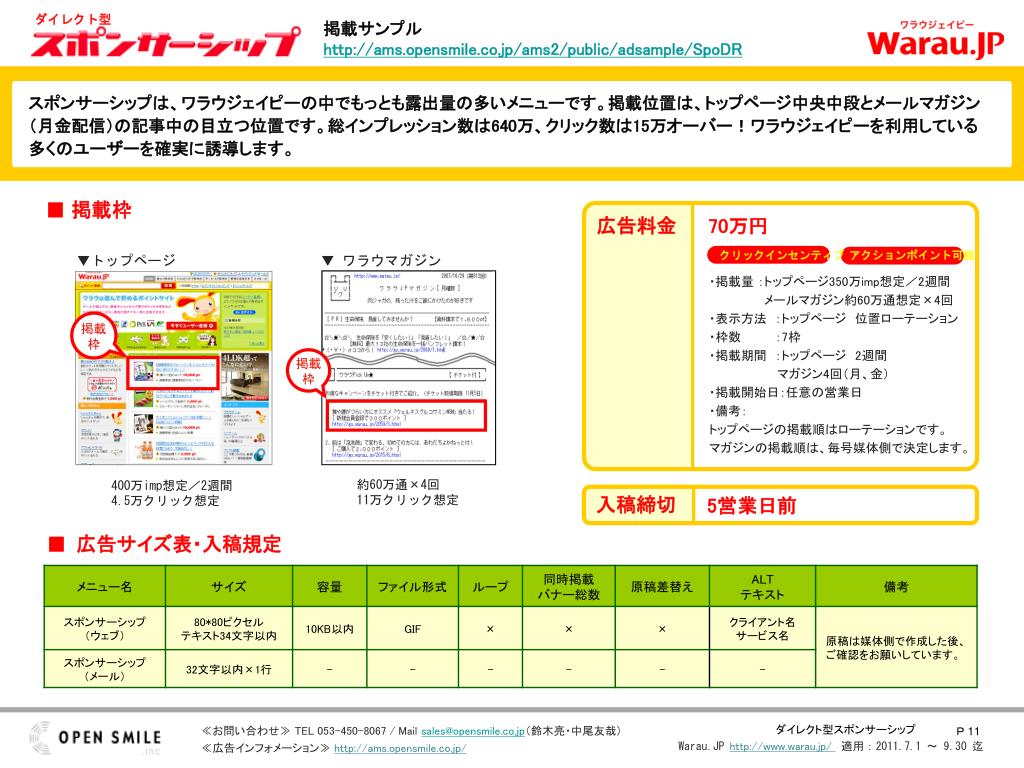Click the メニュー名 column header
Screen dimensions: 1024x768
click(104, 586)
